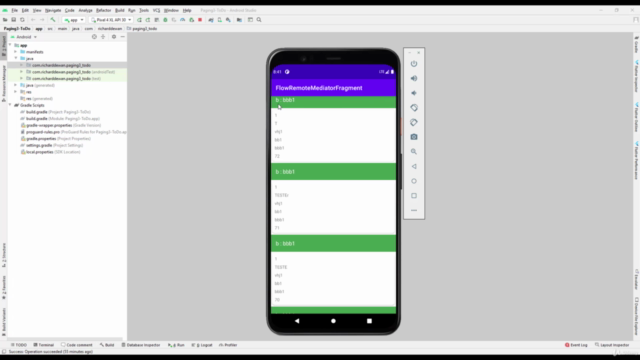The image size is (640, 360).
Task: Tap first green 'b : bbb1' list header
Action: point(333,102)
